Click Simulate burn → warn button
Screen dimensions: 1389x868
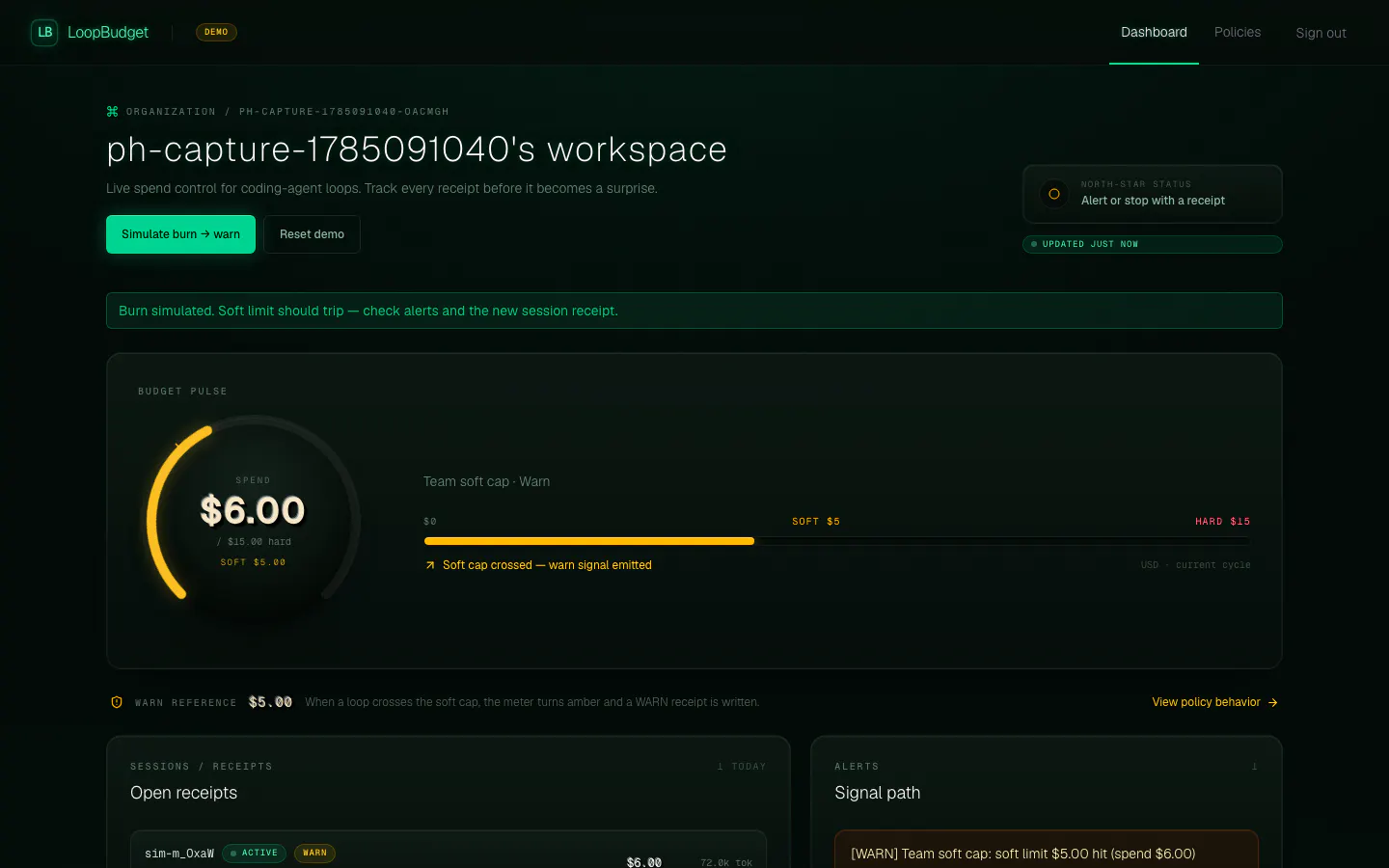pos(180,234)
